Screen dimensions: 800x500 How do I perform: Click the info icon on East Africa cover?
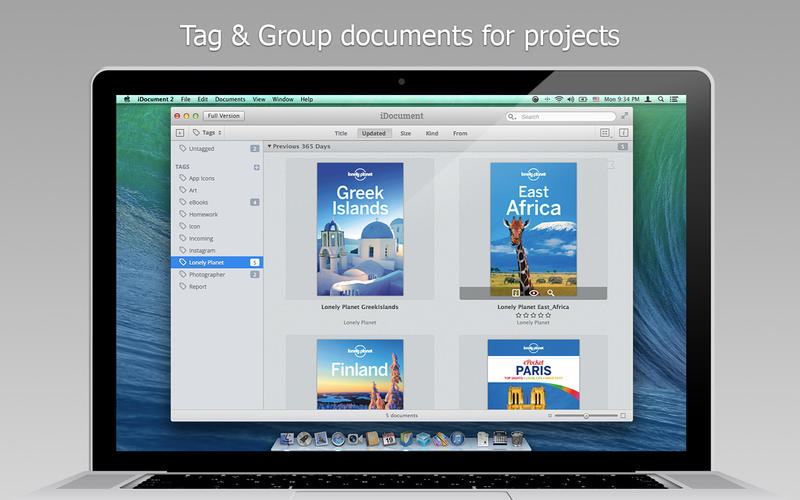tap(517, 292)
